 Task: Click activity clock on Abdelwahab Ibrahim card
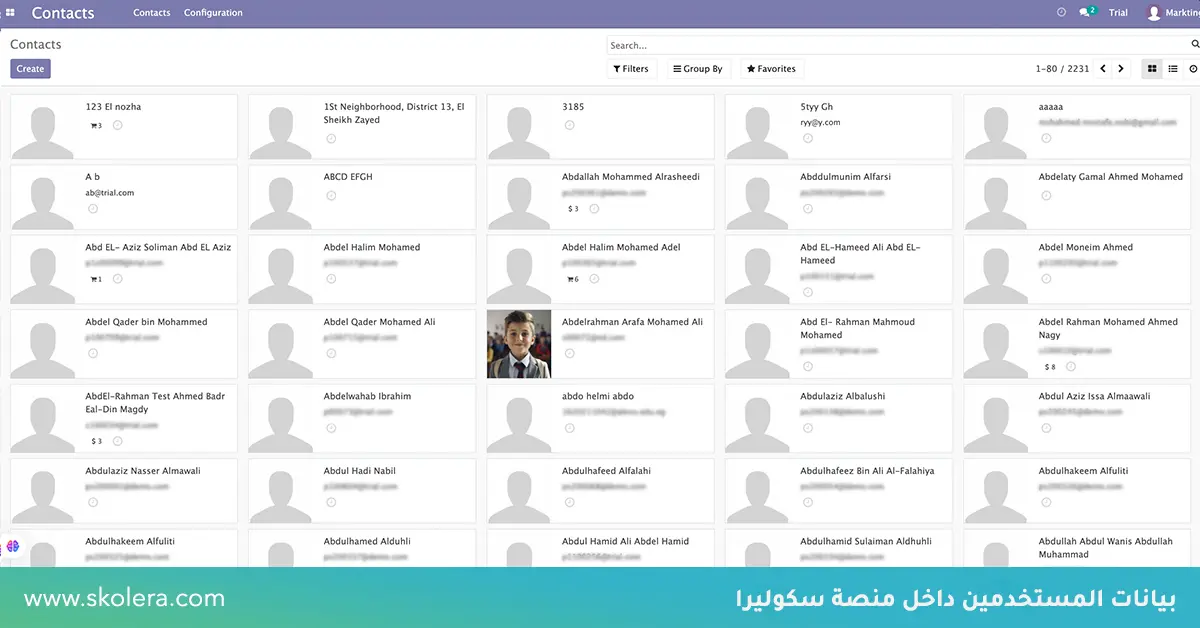pyautogui.click(x=331, y=428)
